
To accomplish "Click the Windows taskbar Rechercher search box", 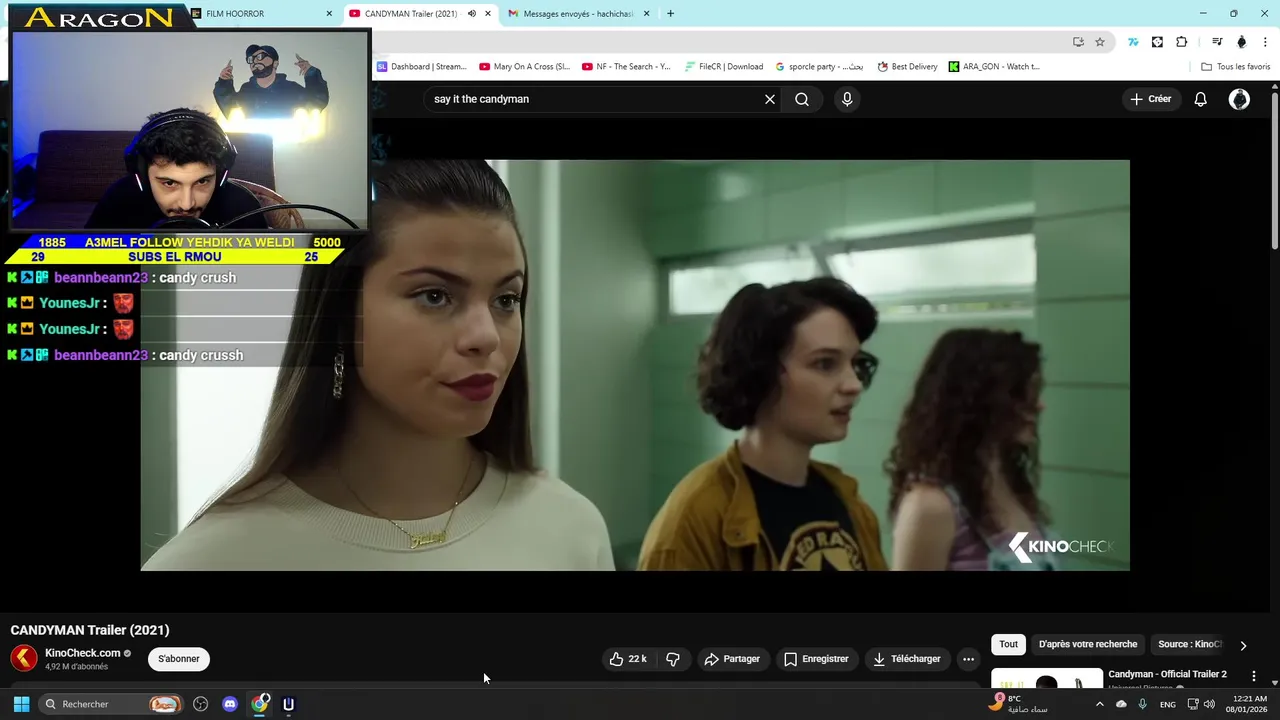I will pos(110,704).
